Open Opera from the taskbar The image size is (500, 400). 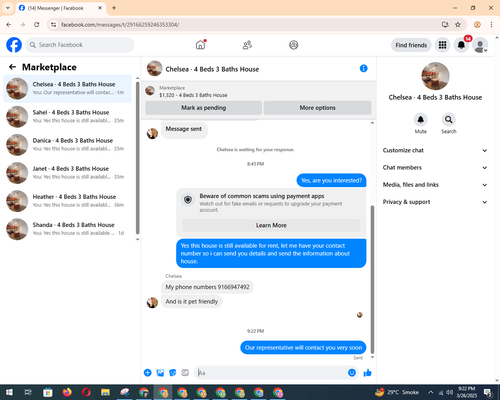tap(86, 392)
